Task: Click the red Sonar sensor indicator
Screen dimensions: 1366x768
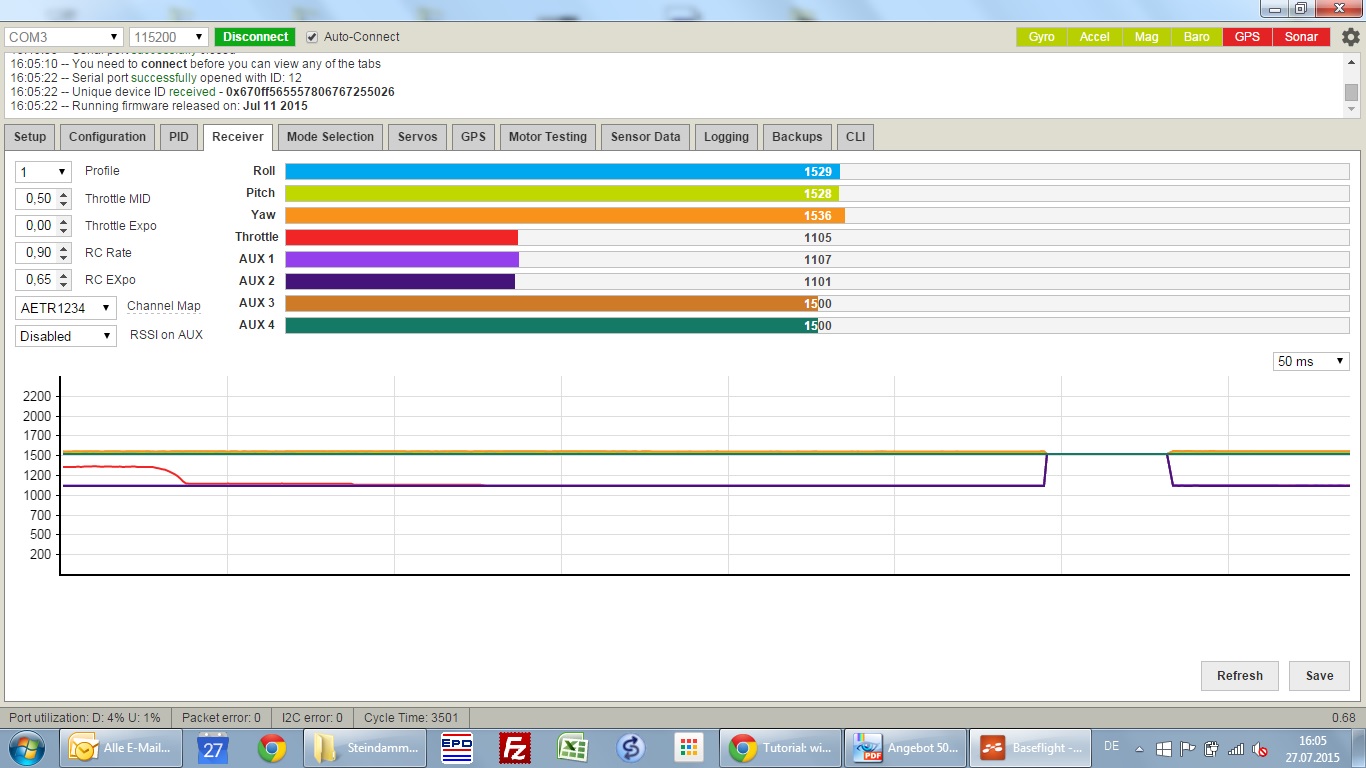Action: [x=1301, y=37]
